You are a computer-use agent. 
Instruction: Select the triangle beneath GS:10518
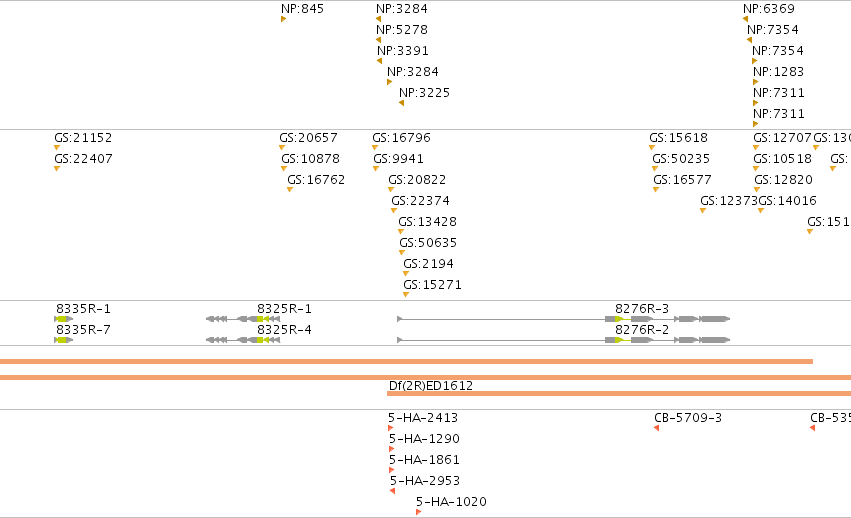[x=756, y=169]
